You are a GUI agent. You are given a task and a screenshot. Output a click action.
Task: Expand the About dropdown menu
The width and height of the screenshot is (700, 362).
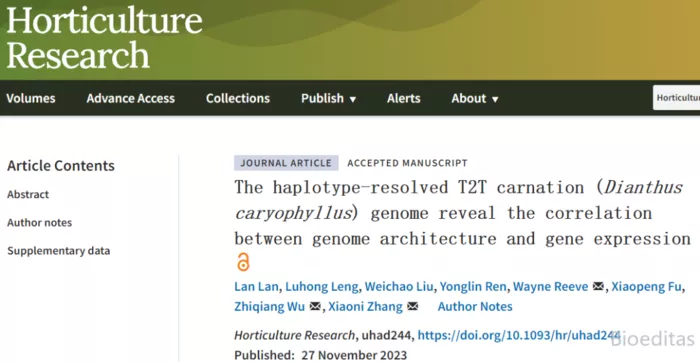coord(475,98)
